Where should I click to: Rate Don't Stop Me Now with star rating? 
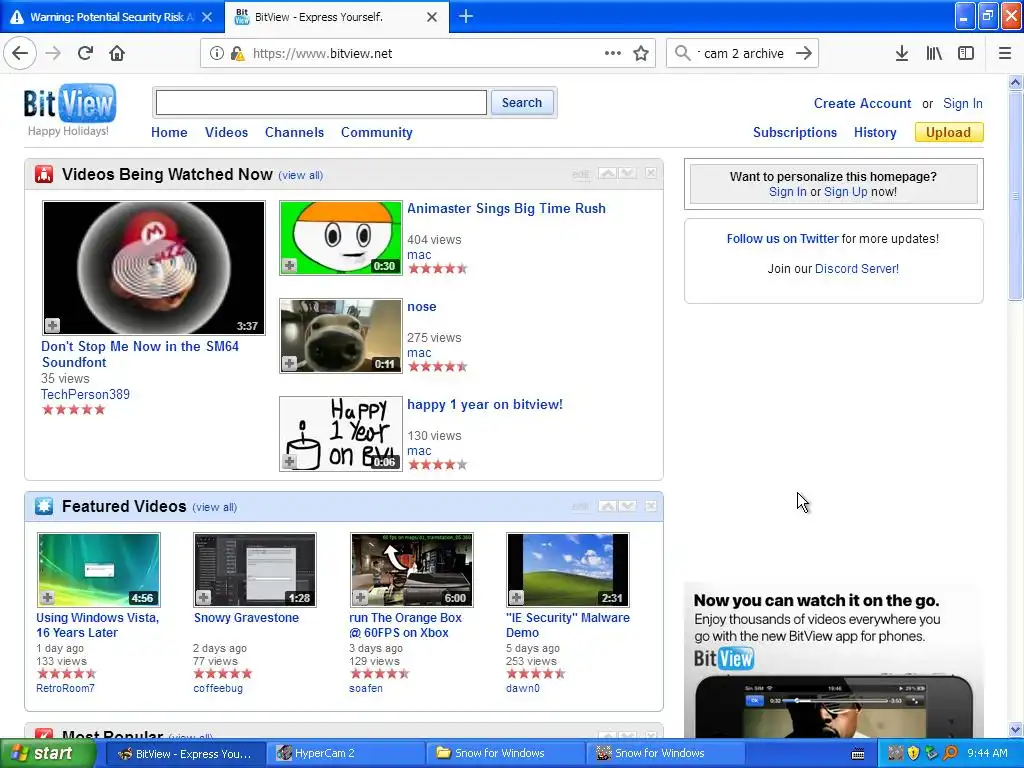tap(73, 409)
